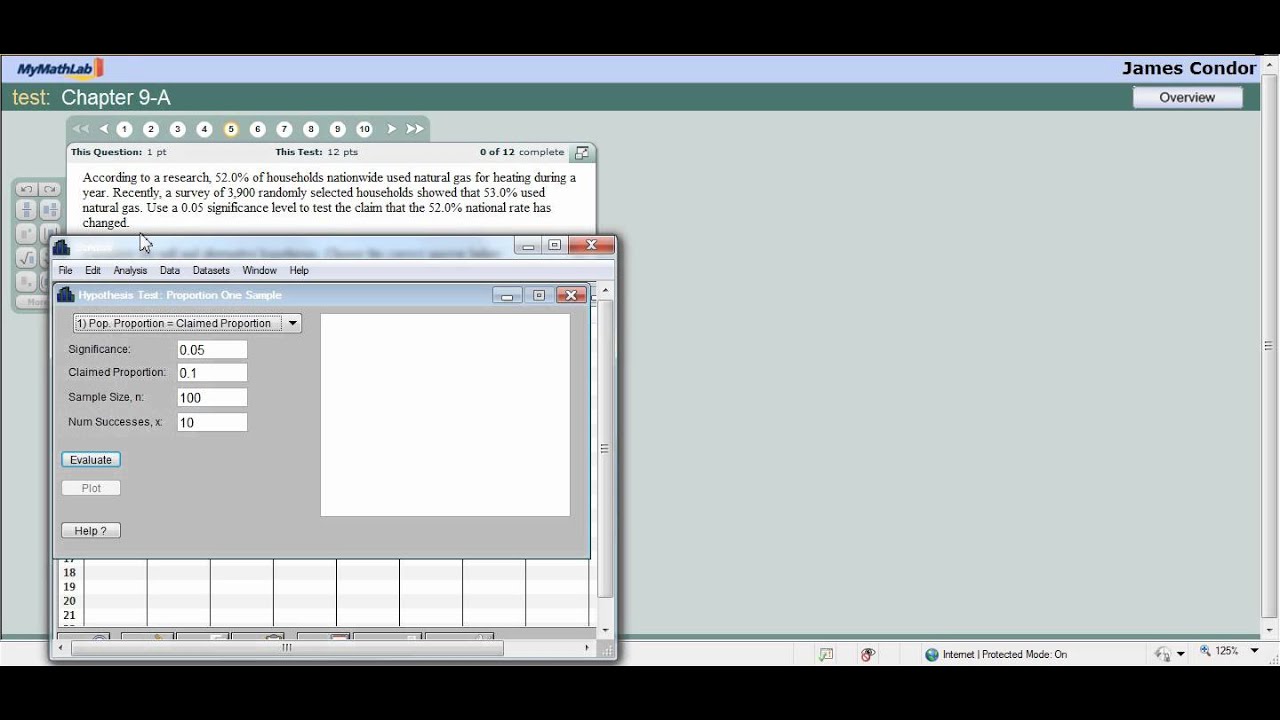Open the hypothesis type dropdown
Viewport: 1280px width, 720px height.
(x=187, y=323)
